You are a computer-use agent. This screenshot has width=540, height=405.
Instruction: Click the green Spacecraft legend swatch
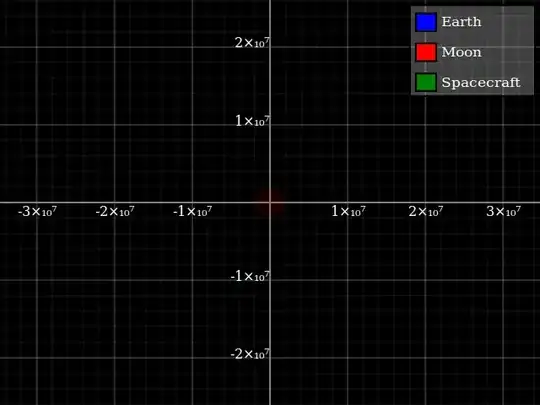coord(426,82)
